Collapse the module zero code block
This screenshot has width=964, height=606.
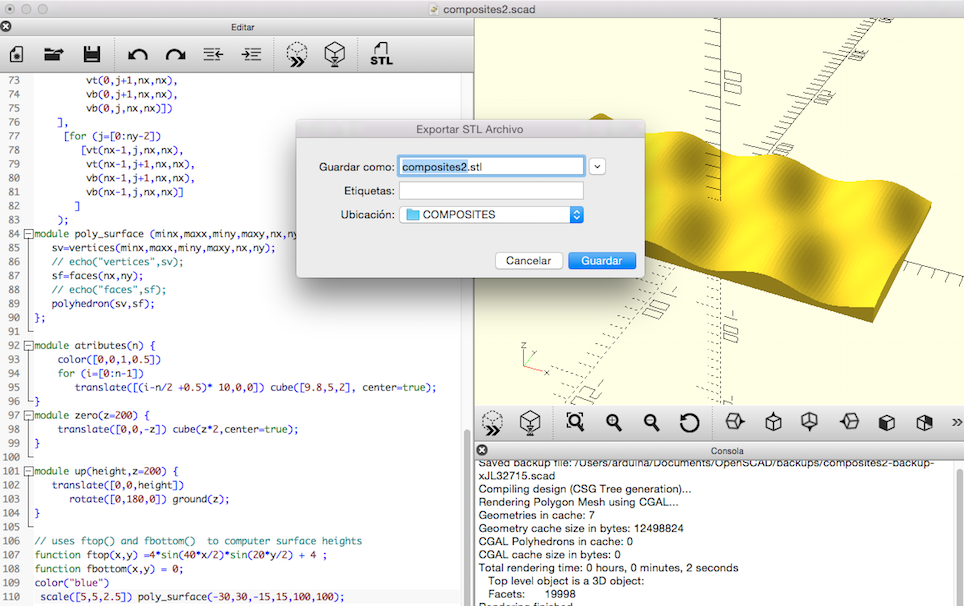28,415
